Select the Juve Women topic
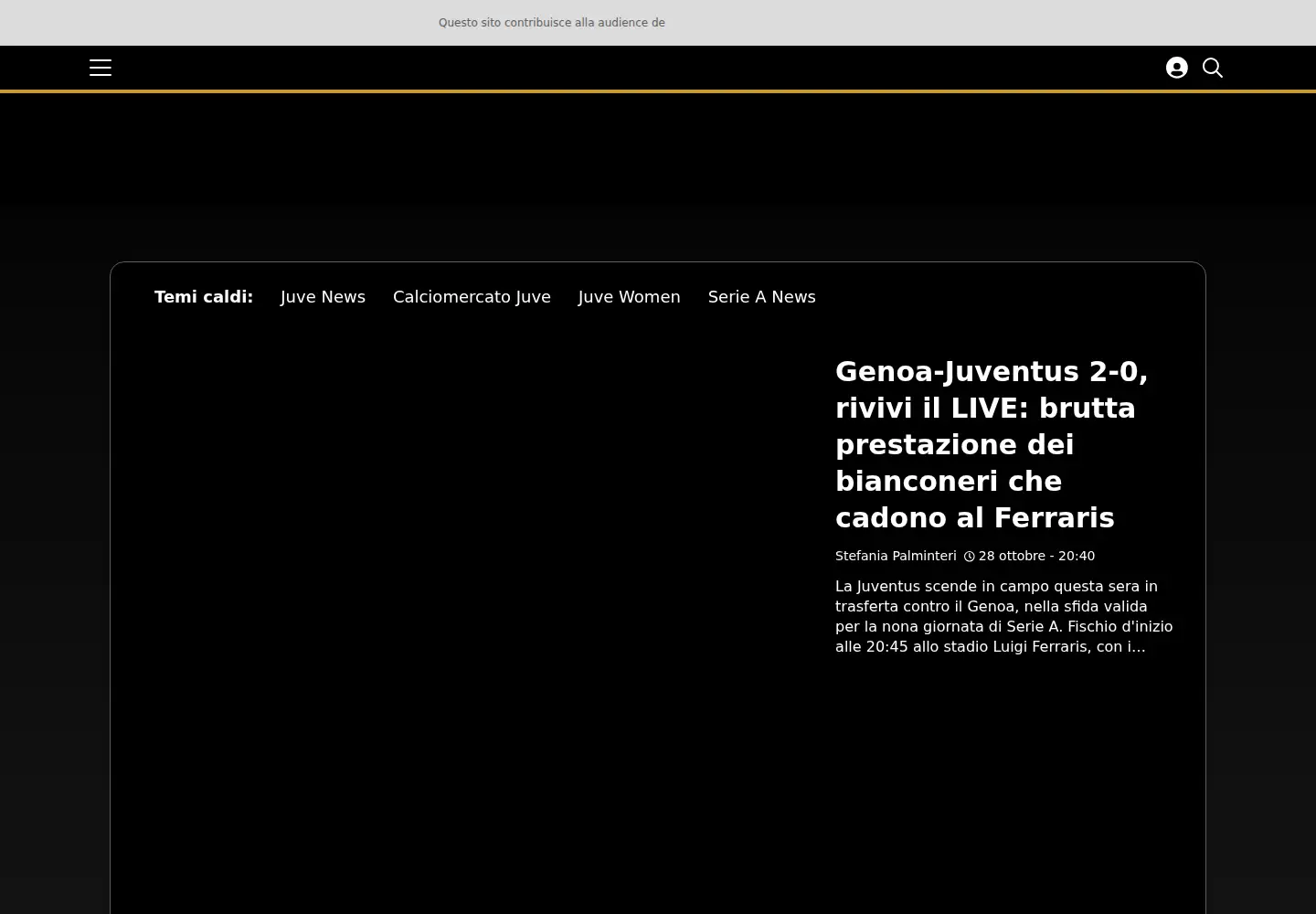The width and height of the screenshot is (1316, 914). 630,297
